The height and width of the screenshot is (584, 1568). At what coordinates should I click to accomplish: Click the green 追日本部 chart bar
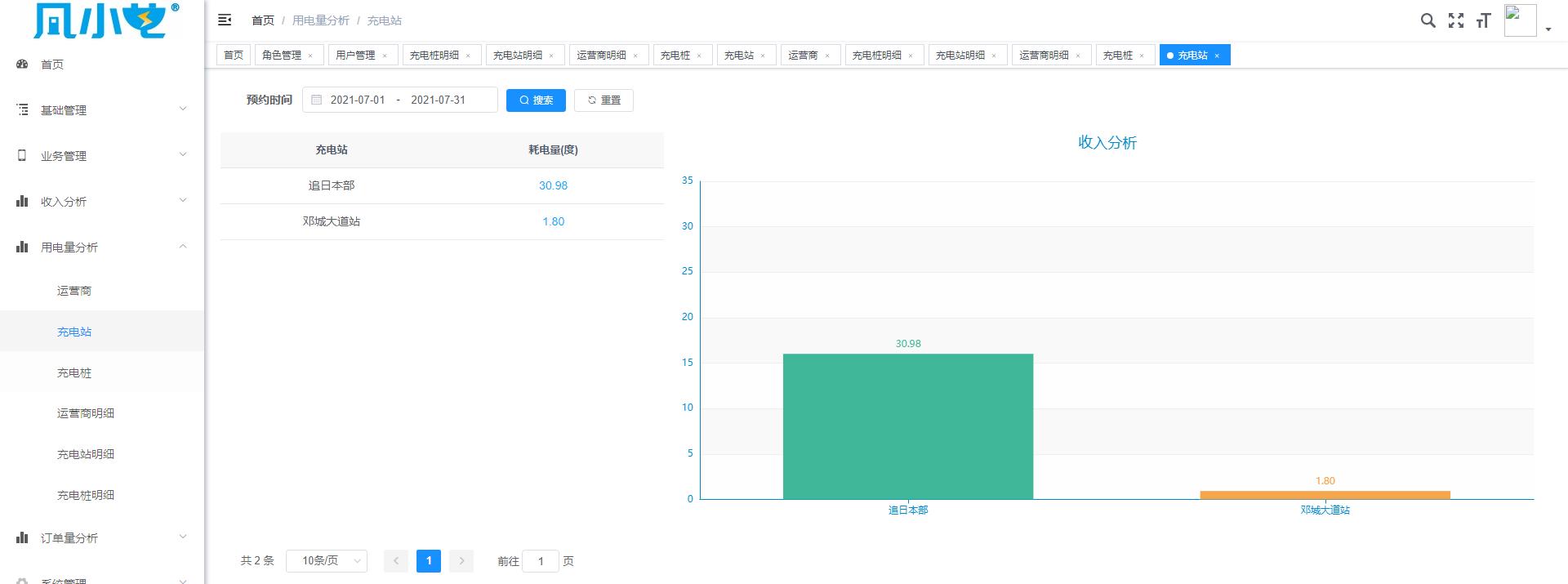click(907, 426)
